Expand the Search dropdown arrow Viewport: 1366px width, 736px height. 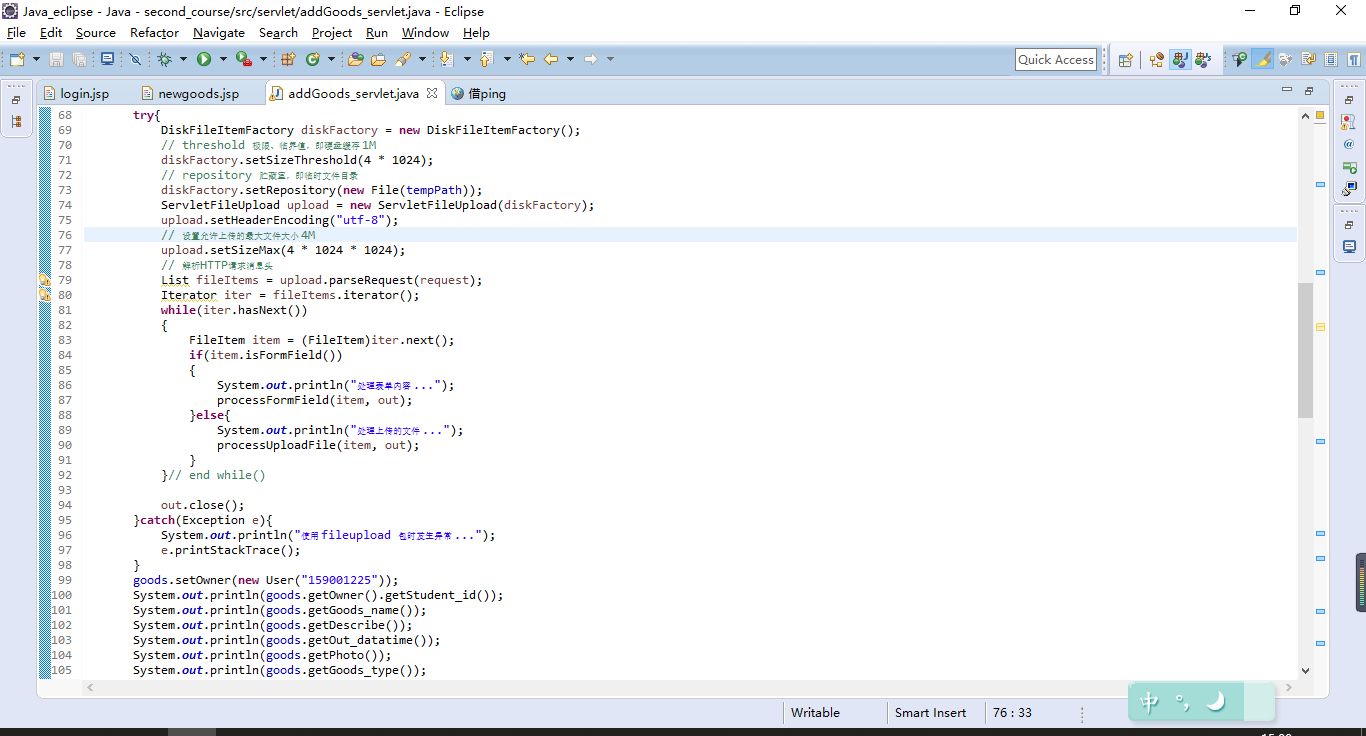422,59
